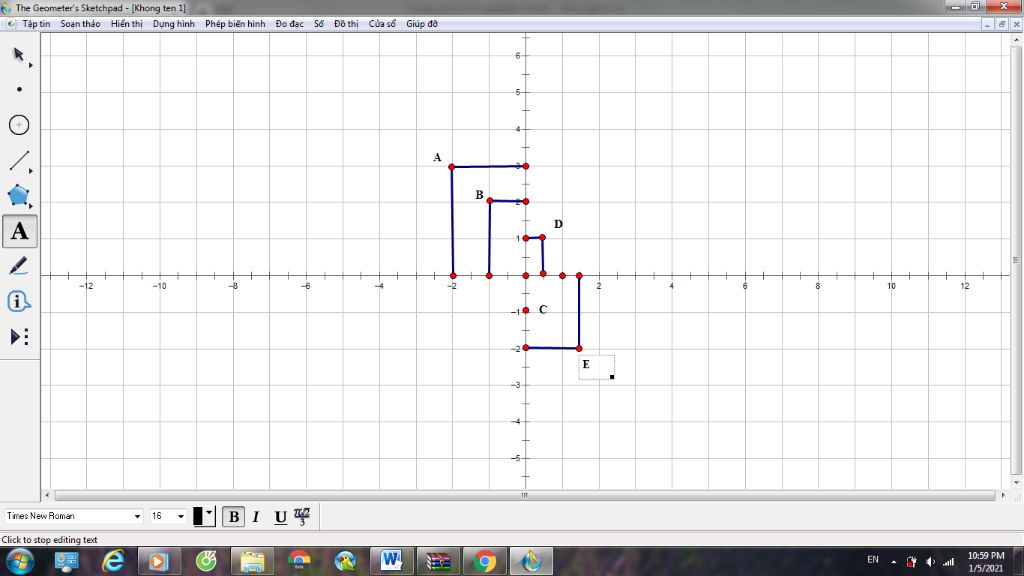The height and width of the screenshot is (576, 1024).
Task: Expand the Polygon tool flyout triangle
Action: coord(31,206)
